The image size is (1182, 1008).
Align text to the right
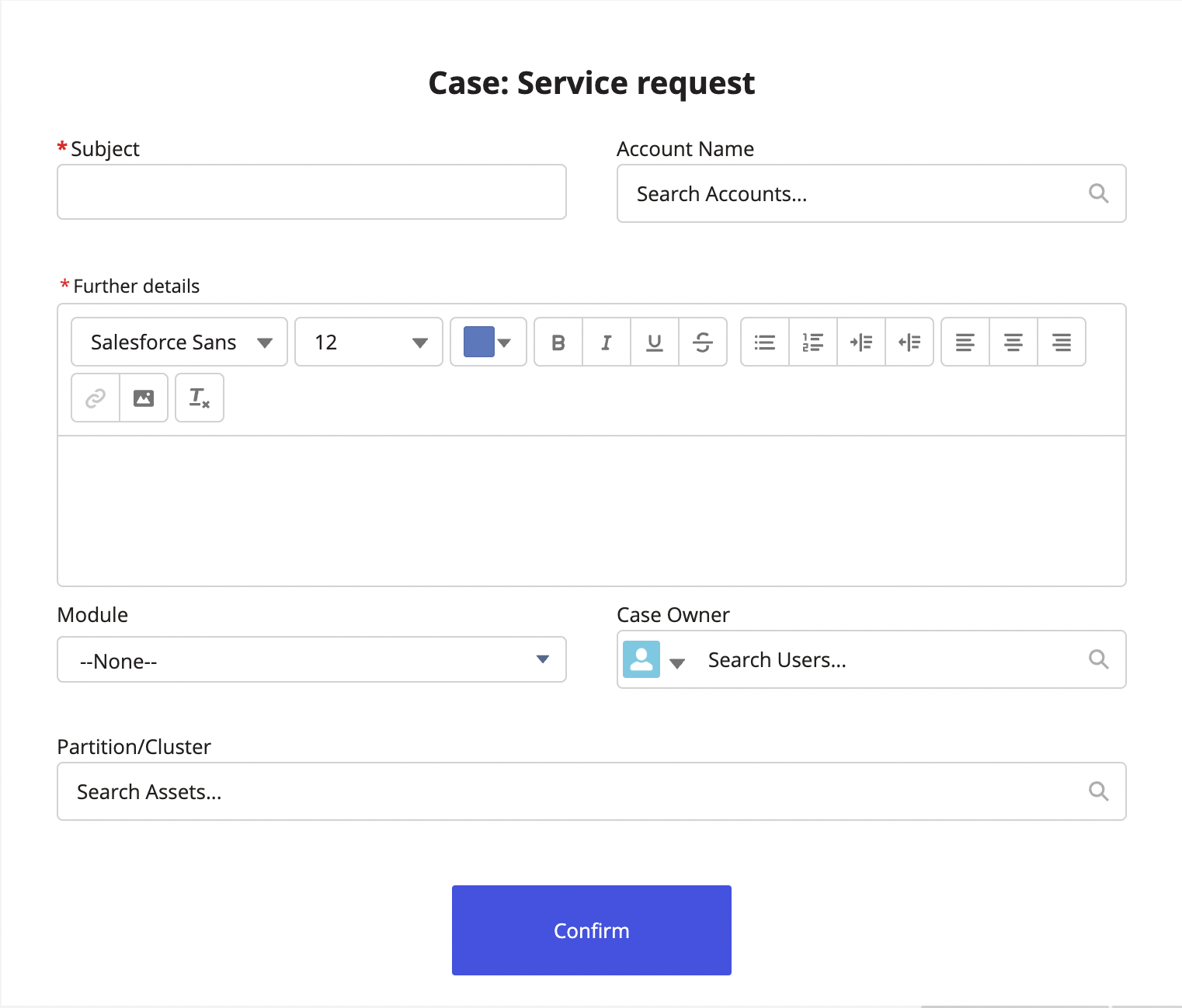tap(1062, 342)
